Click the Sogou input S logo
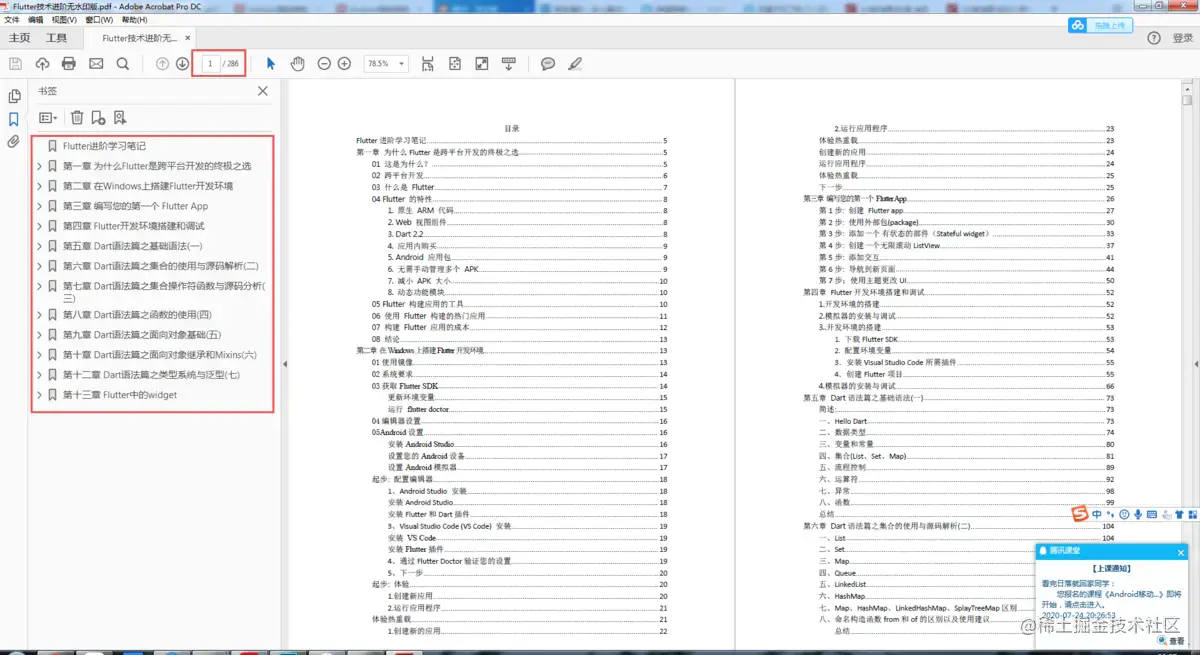1200x655 pixels. (x=1080, y=514)
